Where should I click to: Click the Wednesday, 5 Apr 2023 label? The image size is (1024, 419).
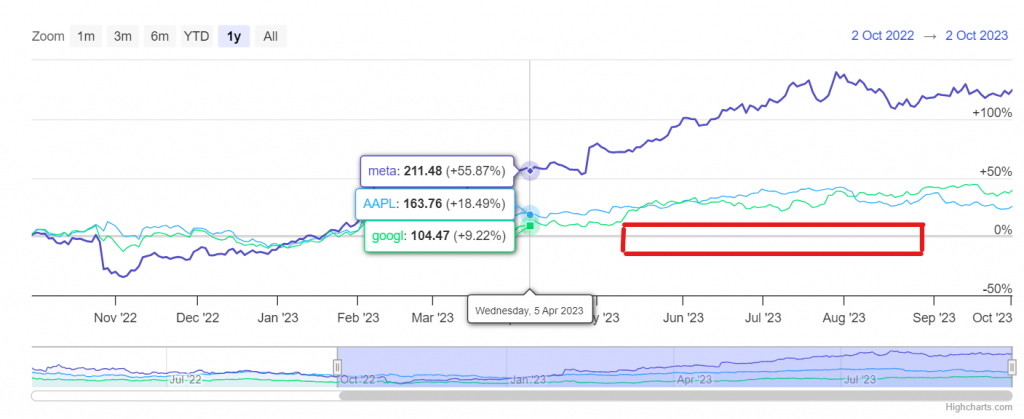click(x=530, y=310)
